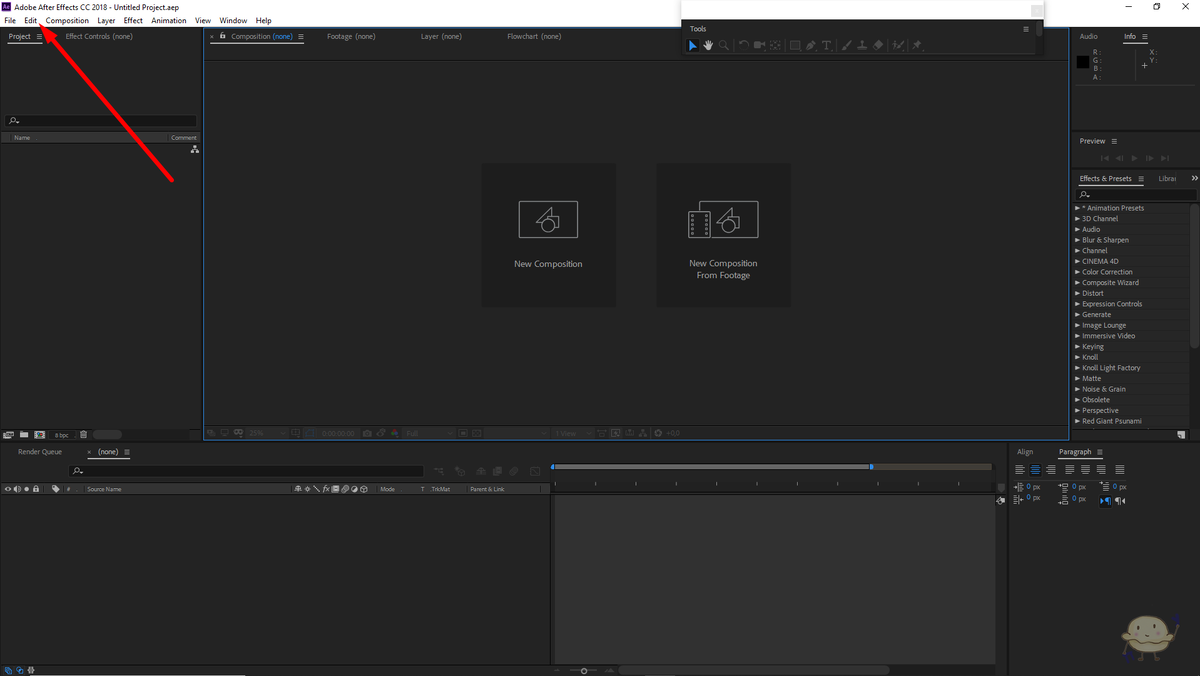This screenshot has height=676, width=1200.
Task: Open the Effect menu
Action: click(x=133, y=20)
